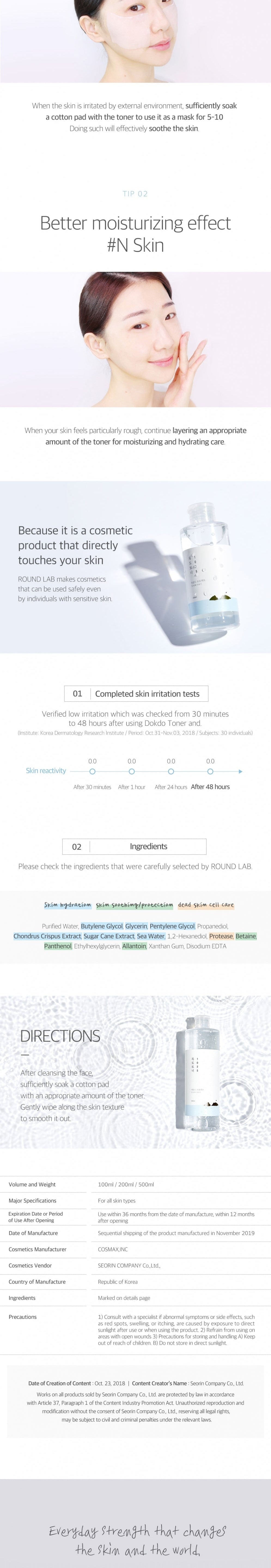Click the Completed skin irritation tests header
The image size is (271, 1568).
pos(136,693)
